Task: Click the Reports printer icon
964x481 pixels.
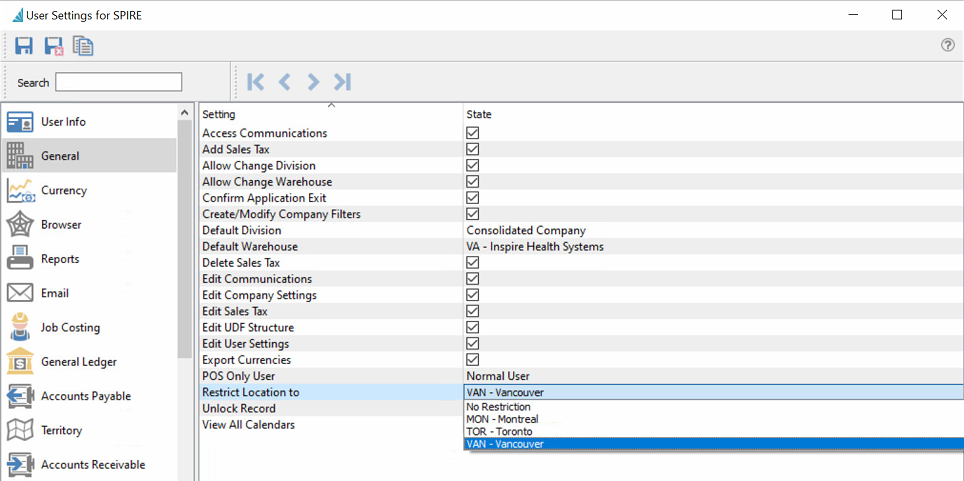Action: point(20,259)
